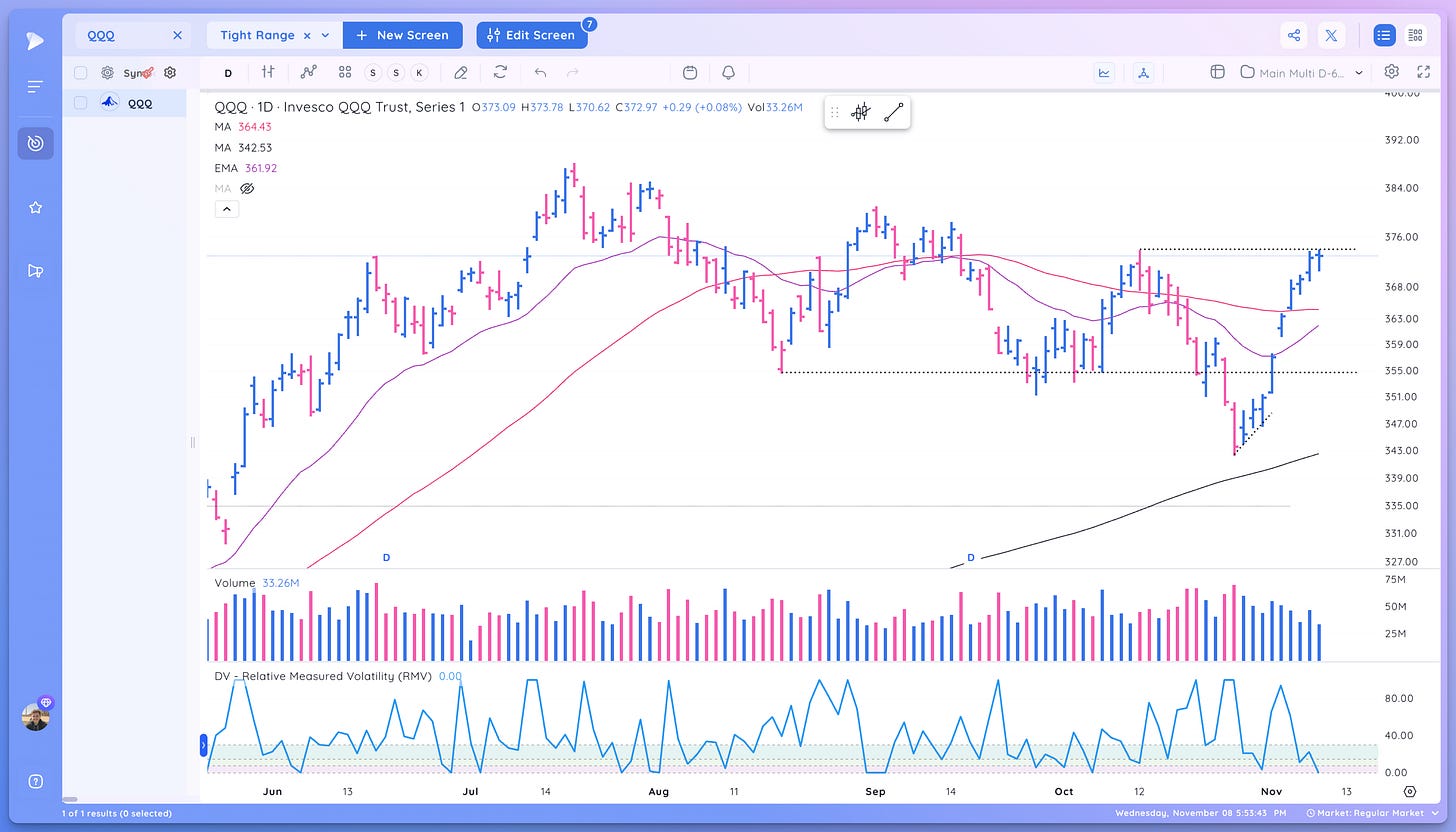
Task: Share chart to X (Twitter)
Action: [1332, 35]
